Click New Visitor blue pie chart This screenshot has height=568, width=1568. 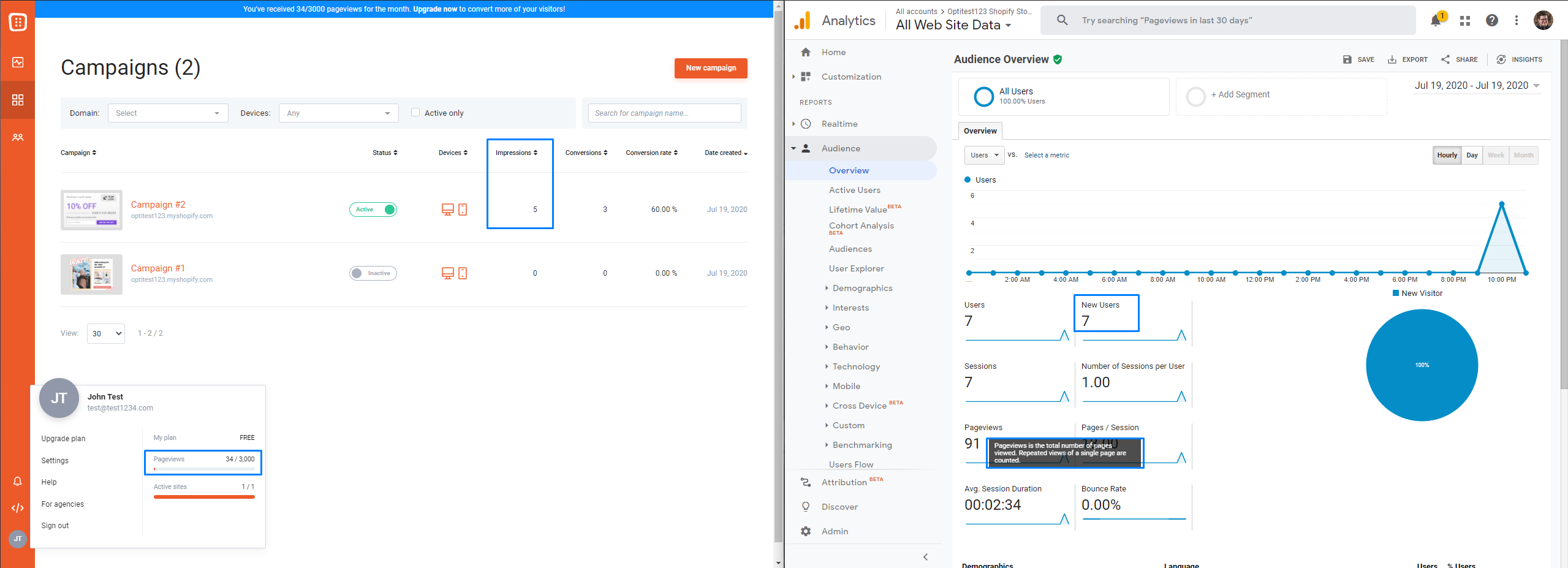[x=1422, y=365]
